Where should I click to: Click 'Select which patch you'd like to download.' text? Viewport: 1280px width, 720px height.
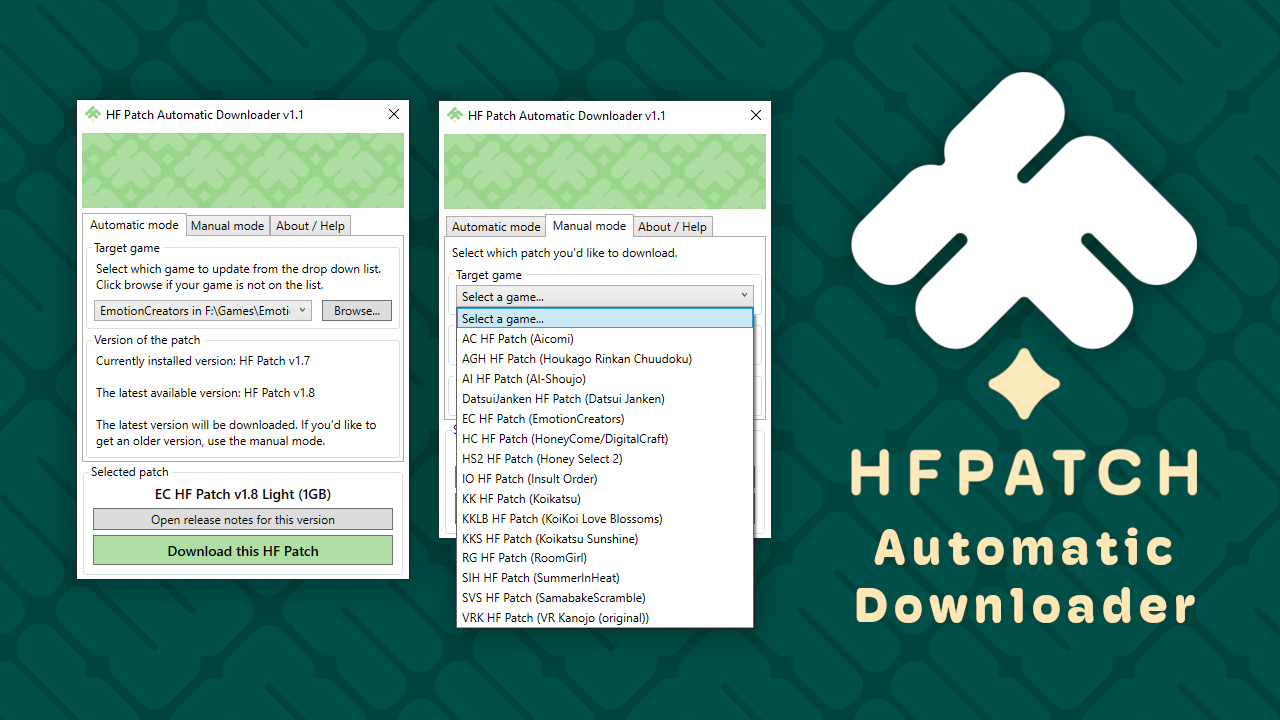(x=565, y=253)
